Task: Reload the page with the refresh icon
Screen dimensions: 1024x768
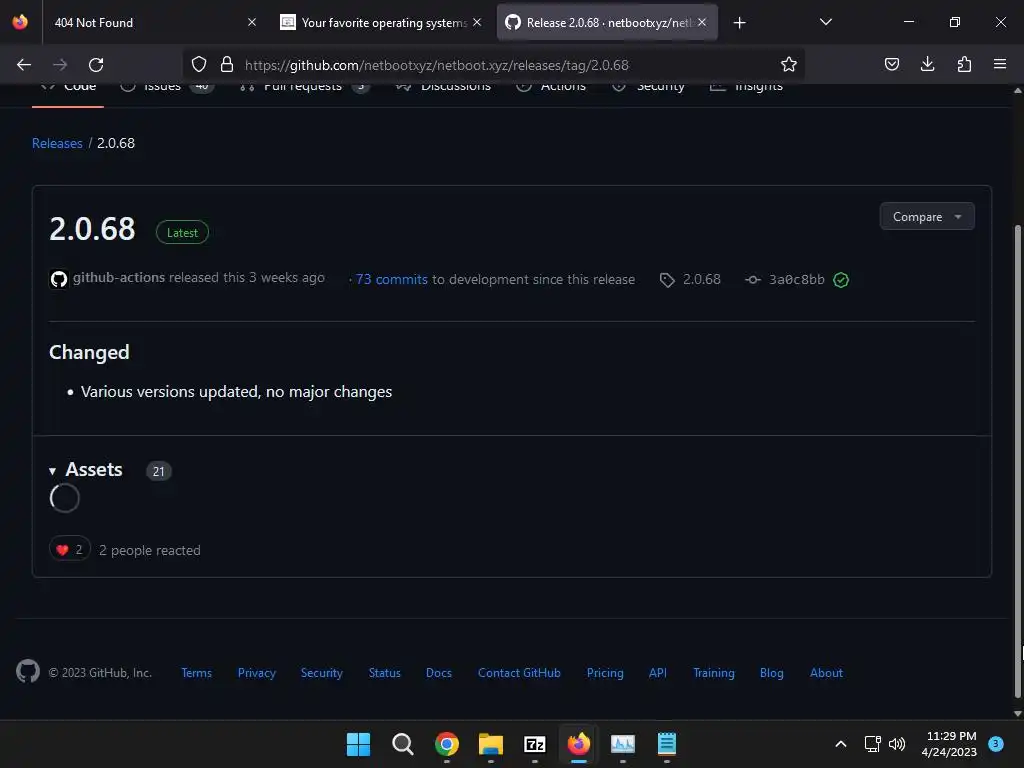Action: [96, 65]
